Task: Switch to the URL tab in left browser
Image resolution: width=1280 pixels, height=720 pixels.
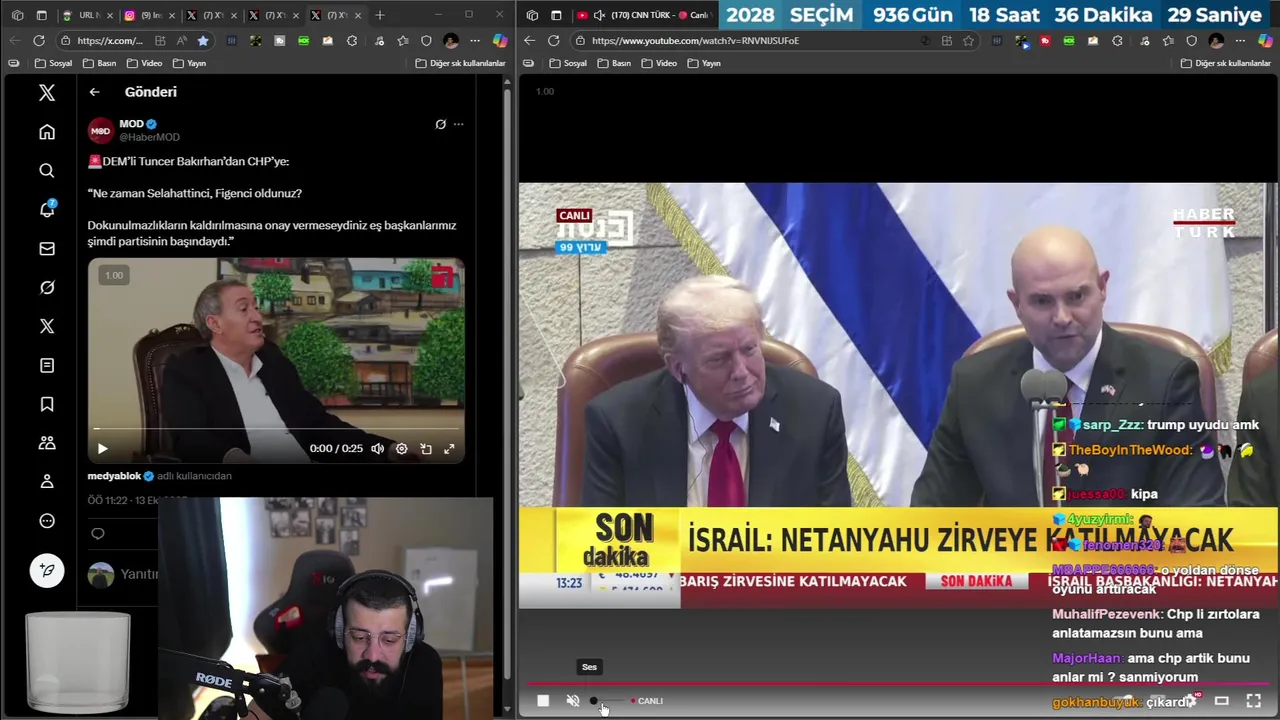Action: pyautogui.click(x=86, y=15)
